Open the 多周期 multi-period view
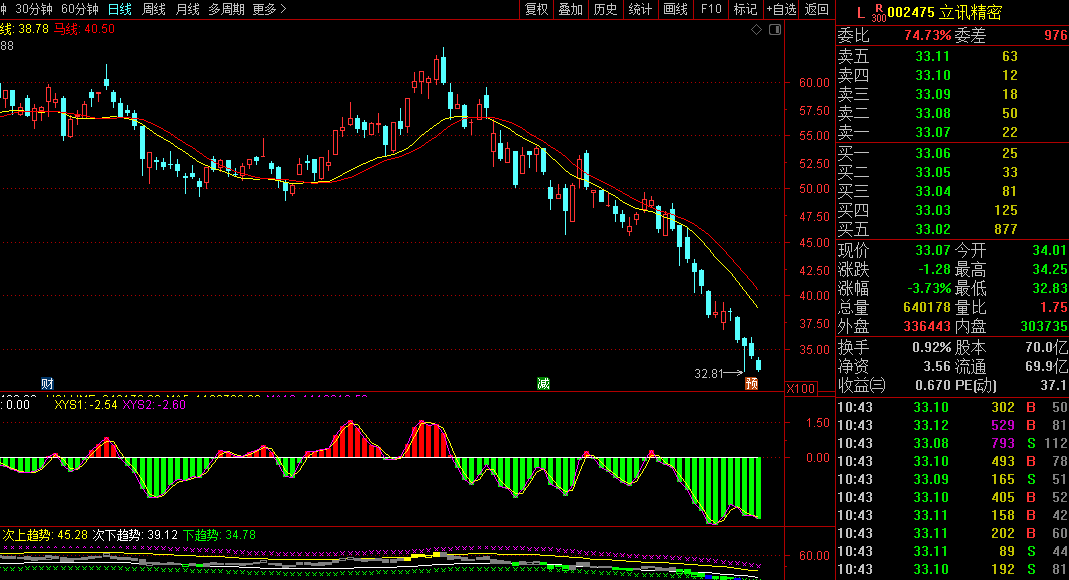This screenshot has width=1069, height=580. pyautogui.click(x=226, y=10)
